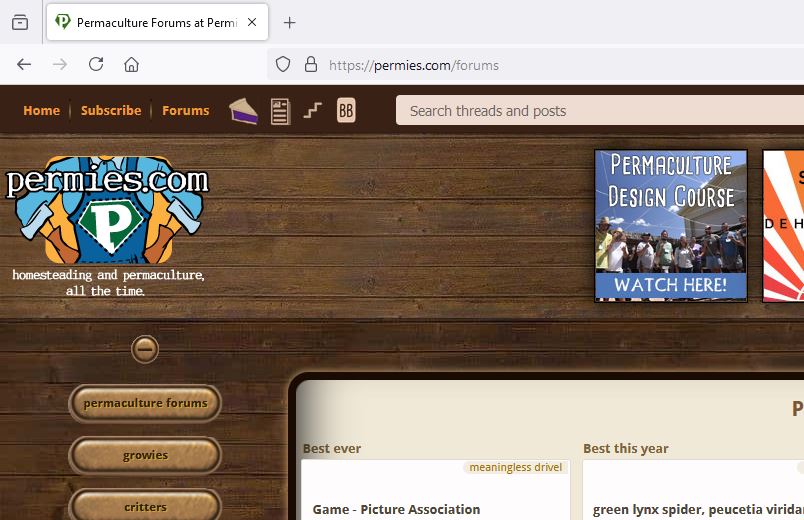Open the growies category
Image resolution: width=804 pixels, height=520 pixels.
[x=145, y=455]
